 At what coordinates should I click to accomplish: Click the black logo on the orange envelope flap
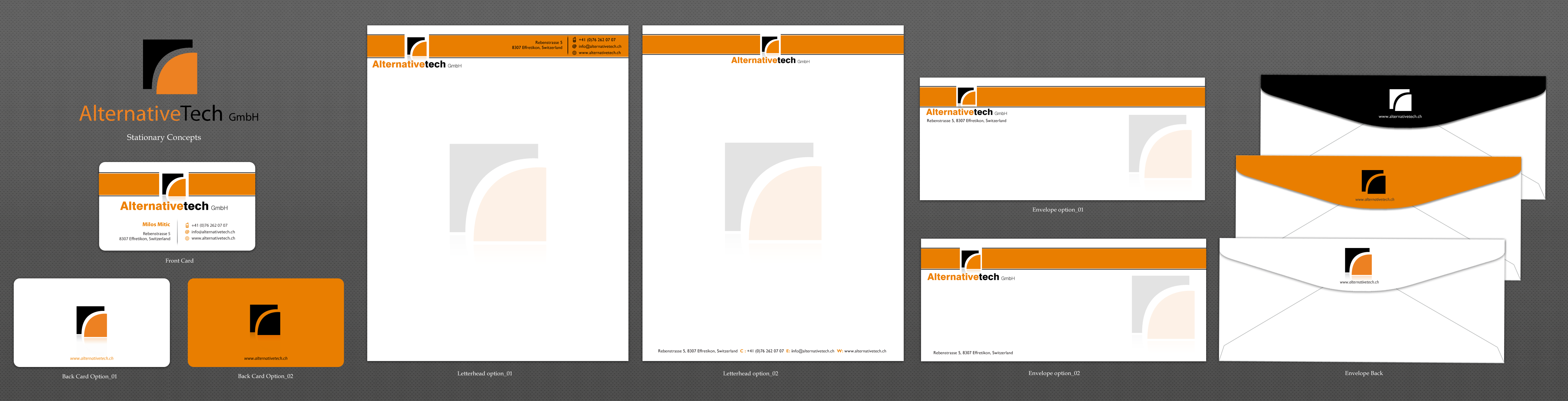click(1373, 182)
